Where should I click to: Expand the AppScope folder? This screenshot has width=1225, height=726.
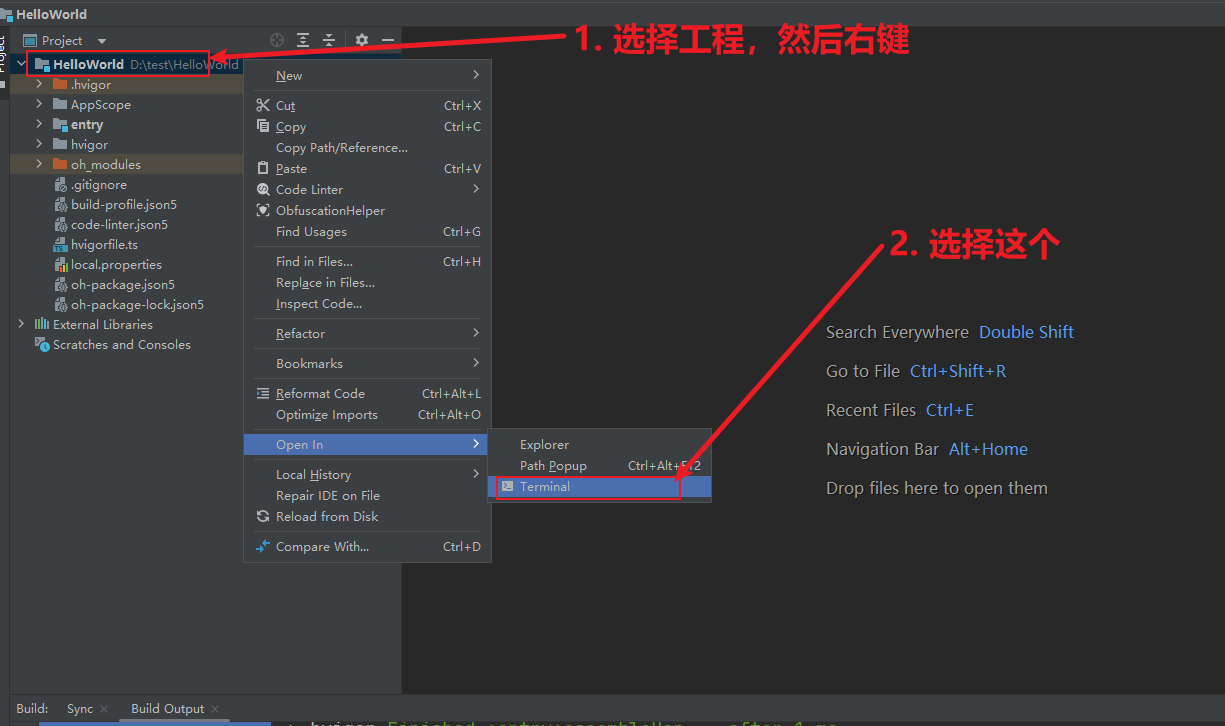[39, 104]
